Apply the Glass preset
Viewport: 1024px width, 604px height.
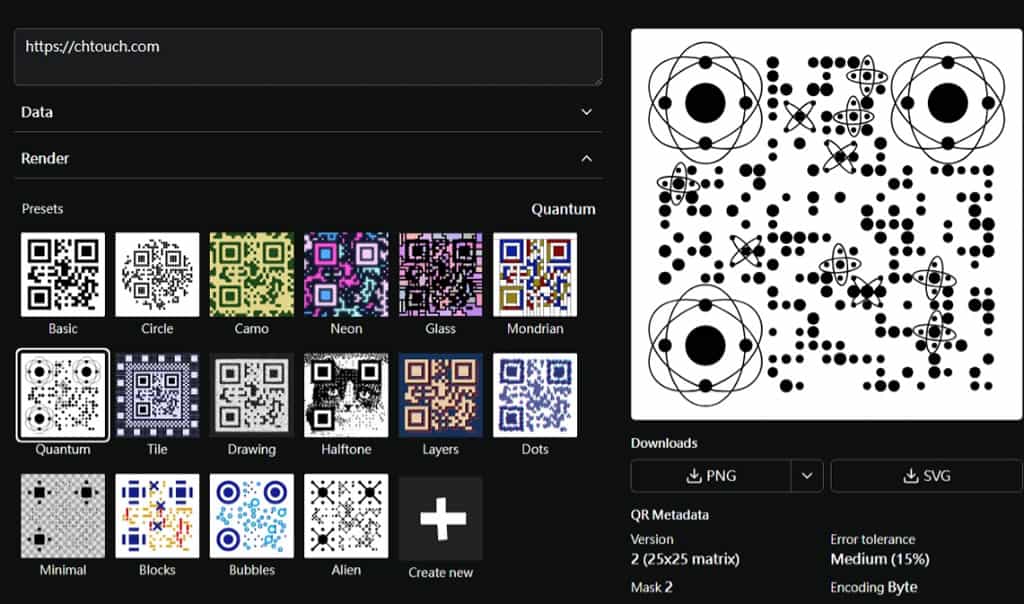pos(441,274)
